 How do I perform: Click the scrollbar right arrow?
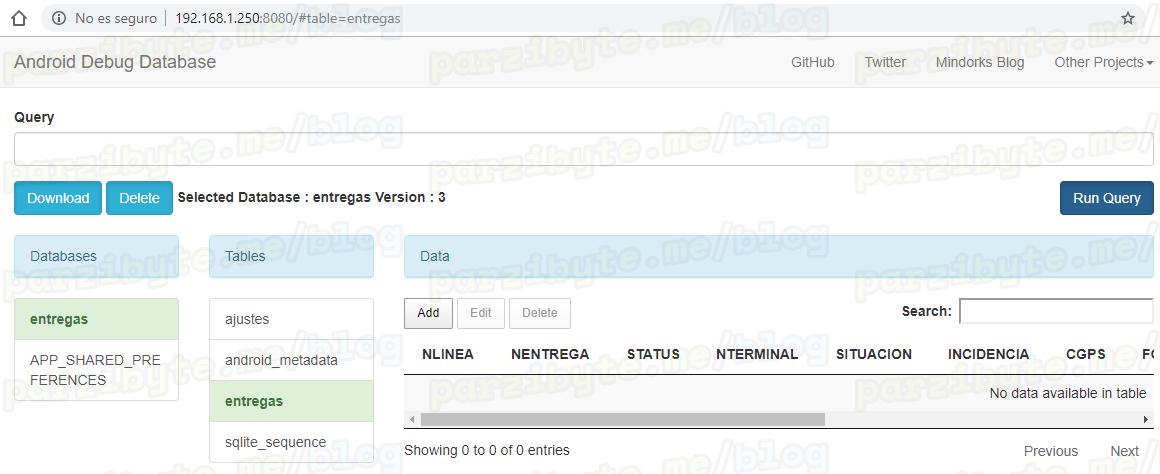pyautogui.click(x=1146, y=419)
